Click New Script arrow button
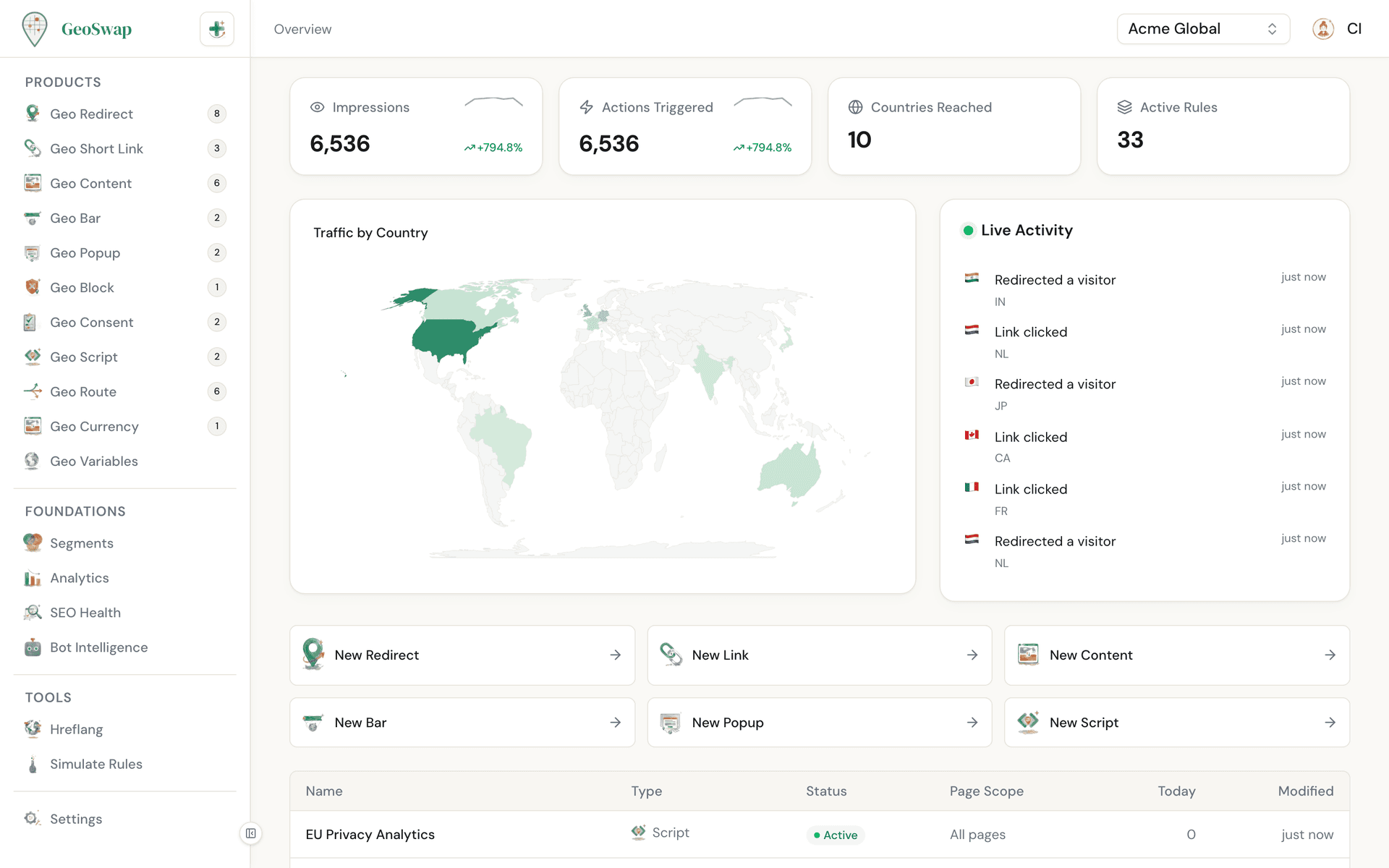Screen dimensions: 1389x868 (x=1330, y=723)
